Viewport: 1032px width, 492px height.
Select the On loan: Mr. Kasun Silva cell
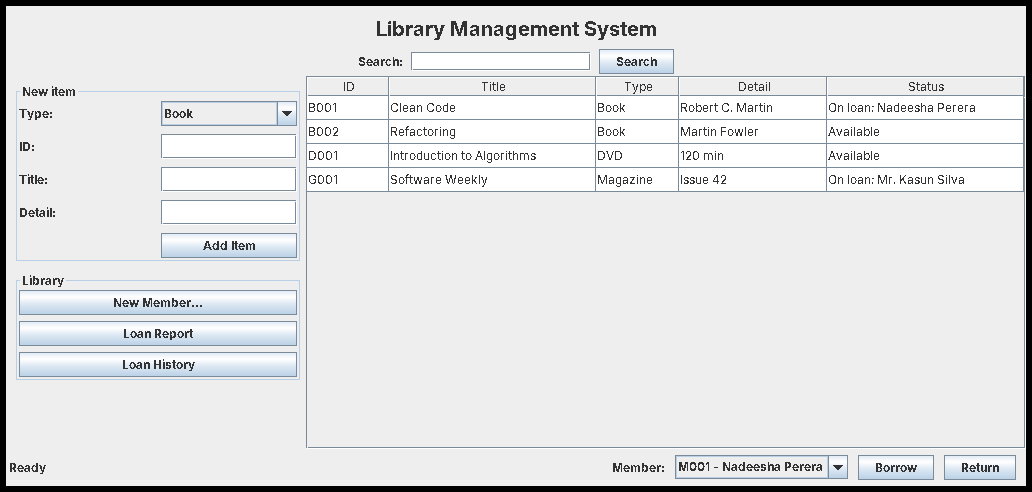point(925,180)
